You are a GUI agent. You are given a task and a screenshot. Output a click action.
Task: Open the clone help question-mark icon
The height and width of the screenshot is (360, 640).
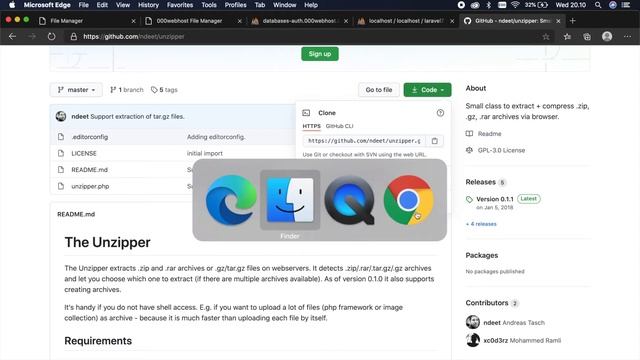[440, 113]
